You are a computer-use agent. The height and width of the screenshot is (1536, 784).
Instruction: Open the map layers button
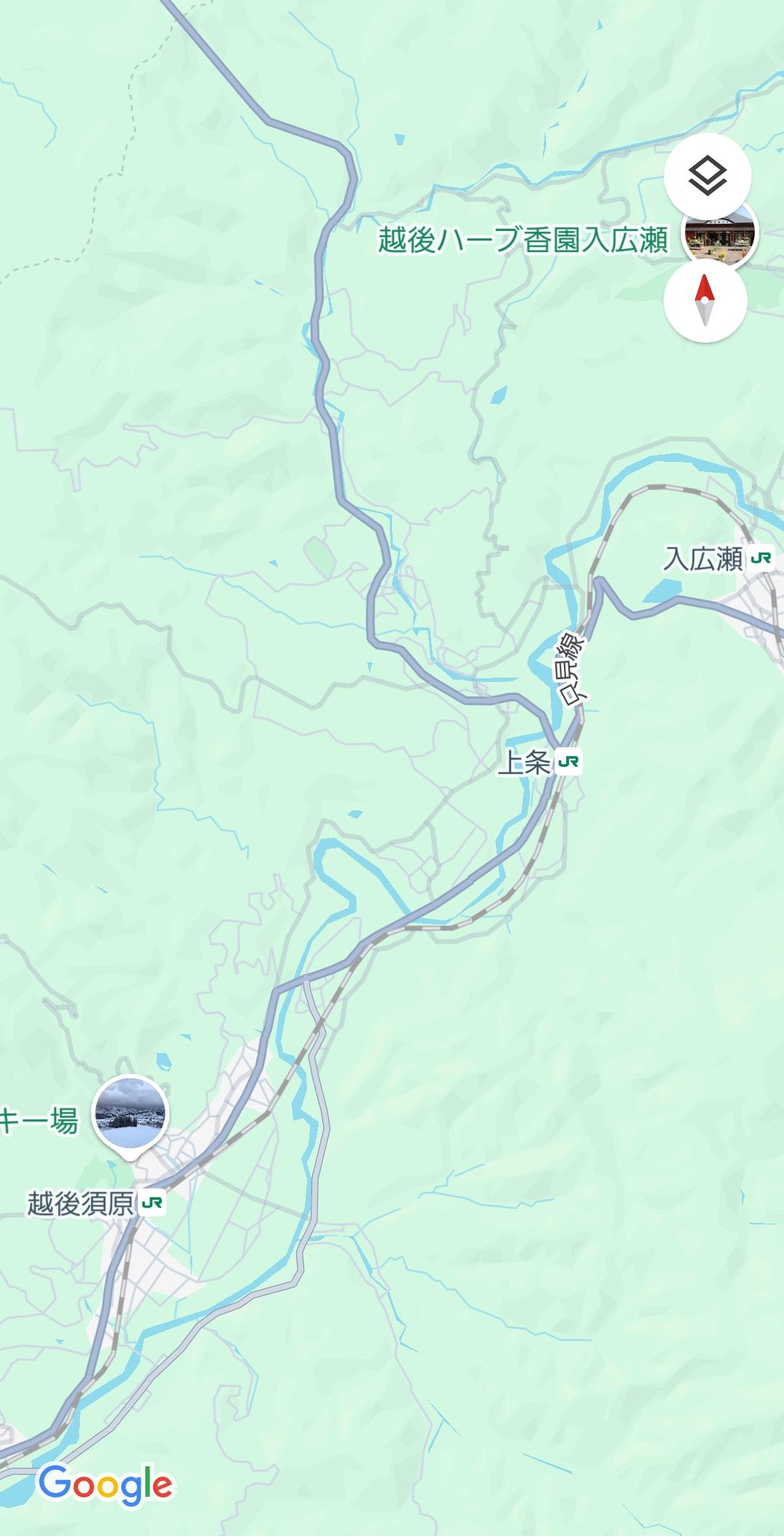tap(708, 176)
